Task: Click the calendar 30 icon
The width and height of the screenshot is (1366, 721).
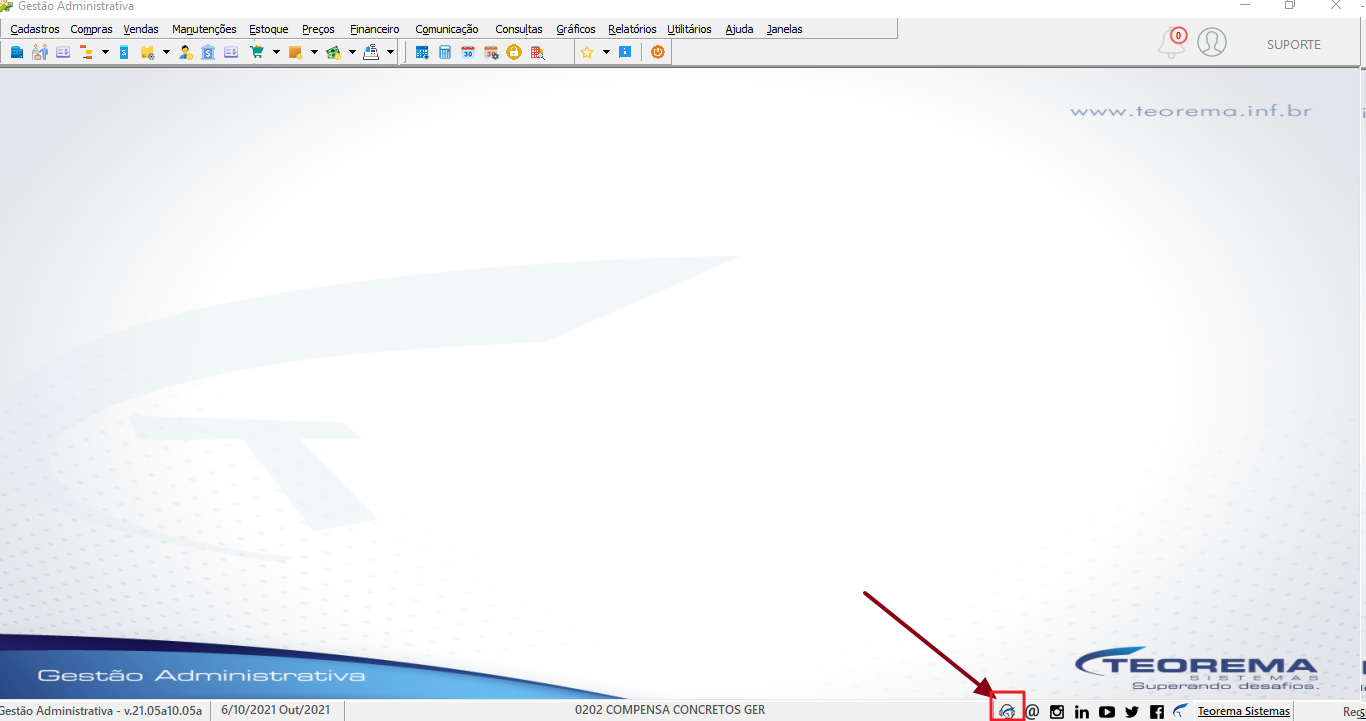Action: [x=468, y=52]
